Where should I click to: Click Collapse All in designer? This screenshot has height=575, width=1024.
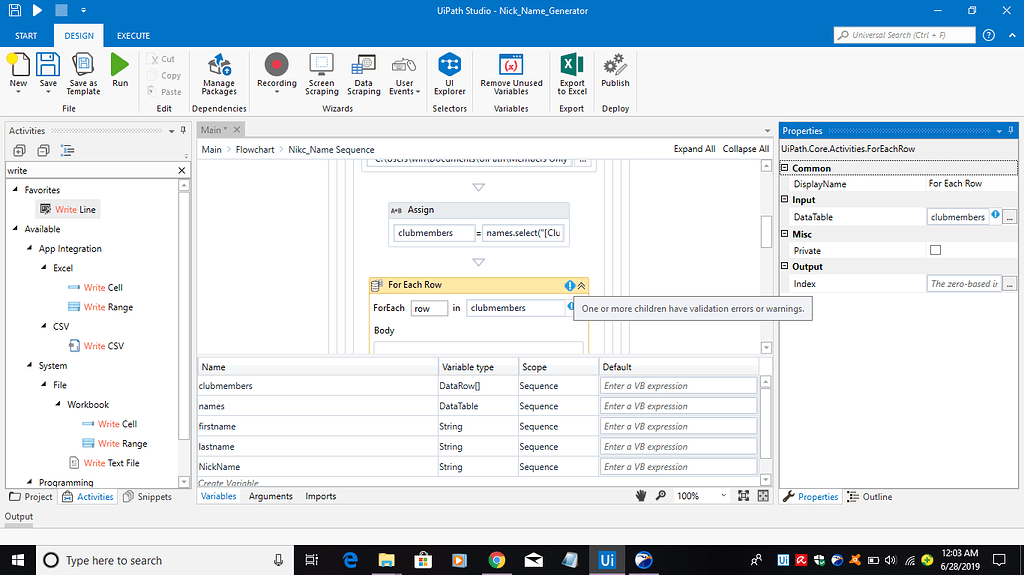[x=745, y=149]
